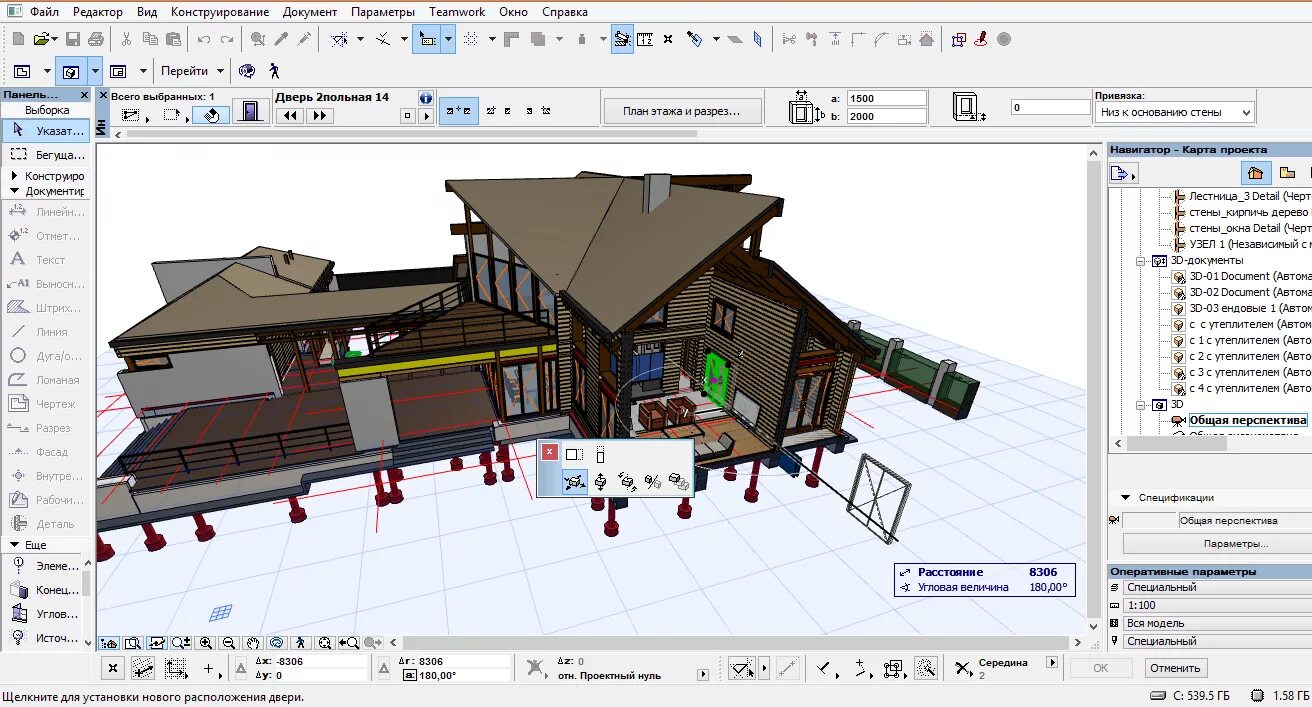Open the Файл menu
The image size is (1312, 707).
[x=44, y=12]
